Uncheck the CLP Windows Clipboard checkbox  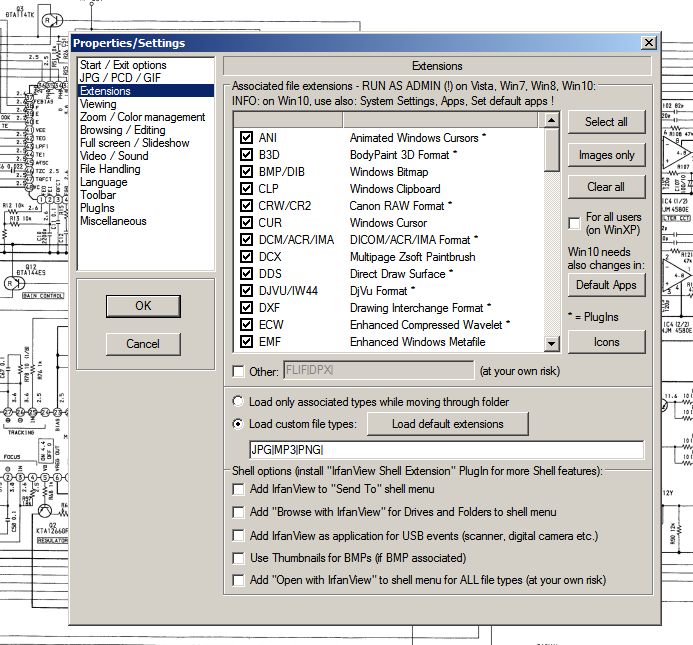(246, 189)
